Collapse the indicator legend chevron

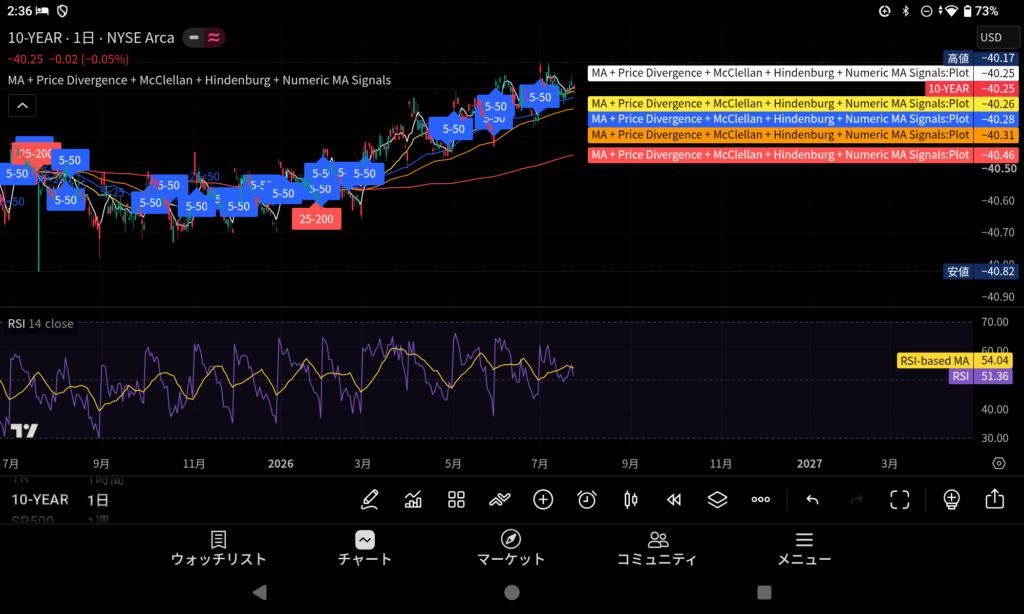(22, 105)
